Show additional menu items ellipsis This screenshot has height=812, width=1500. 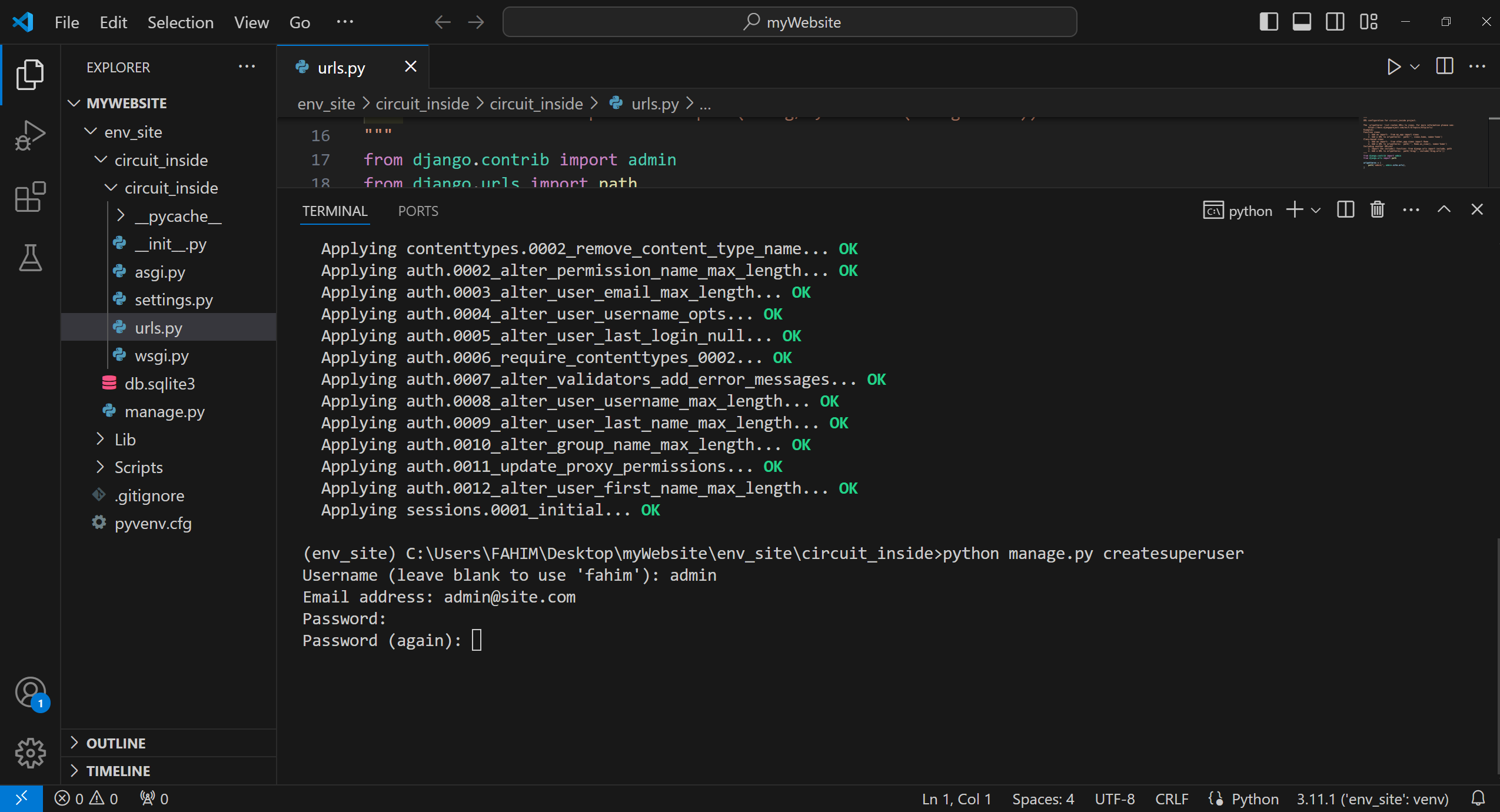click(x=344, y=22)
